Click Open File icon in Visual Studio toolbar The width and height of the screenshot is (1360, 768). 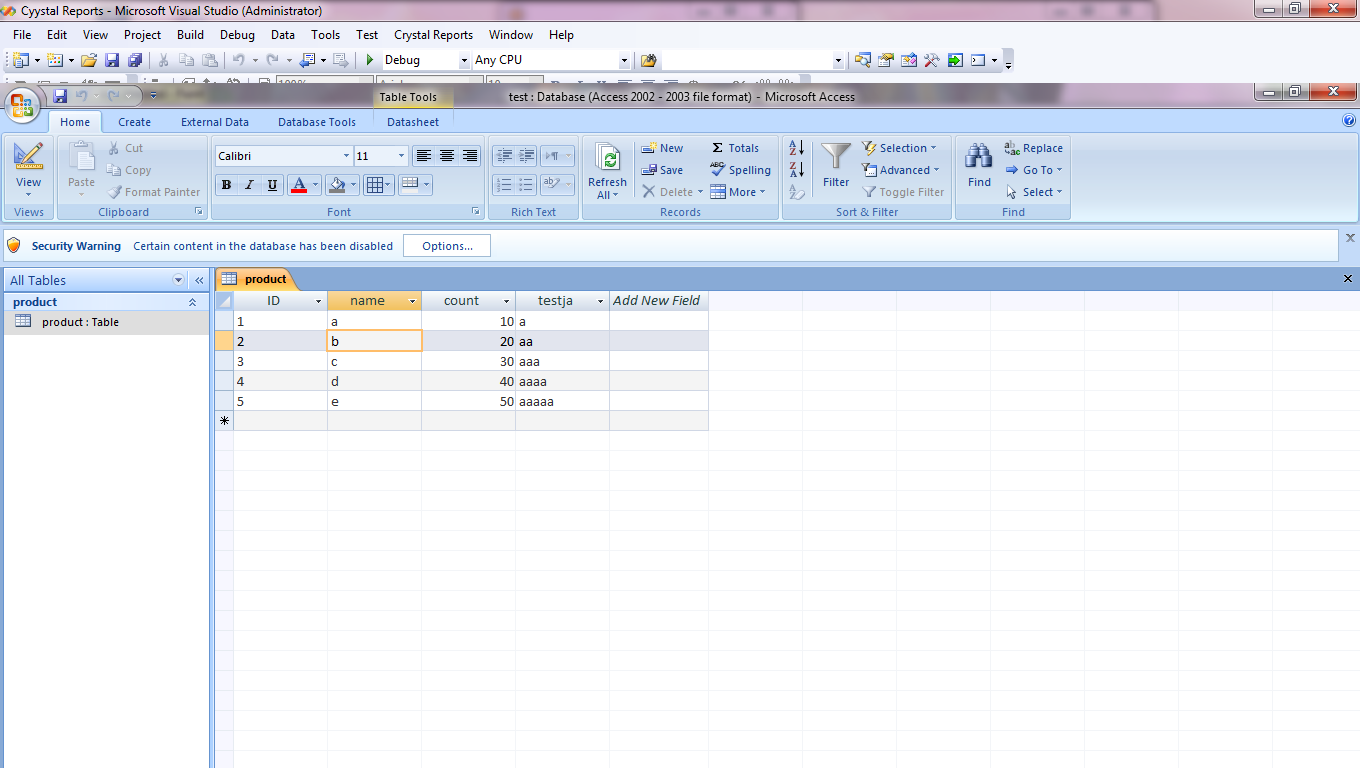(89, 60)
